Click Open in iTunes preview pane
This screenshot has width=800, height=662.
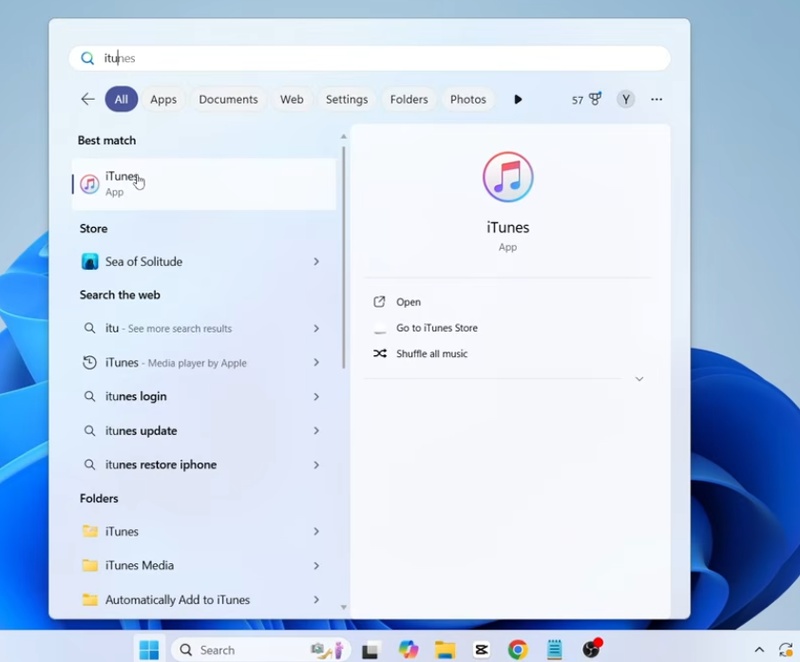409,302
